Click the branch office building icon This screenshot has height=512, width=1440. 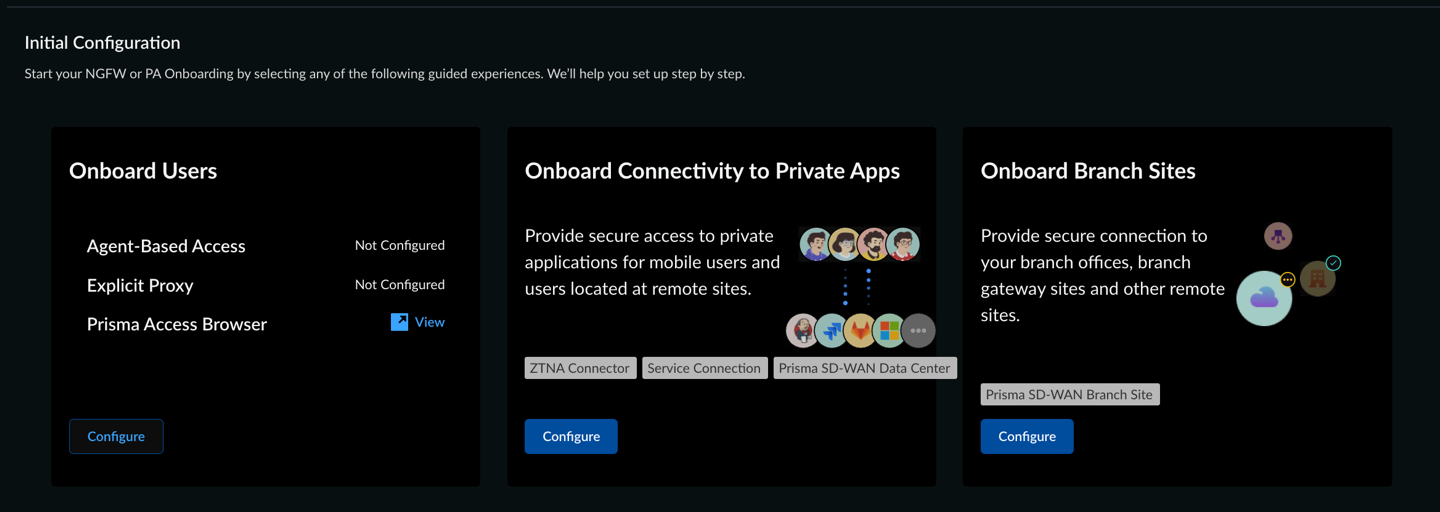tap(1317, 279)
